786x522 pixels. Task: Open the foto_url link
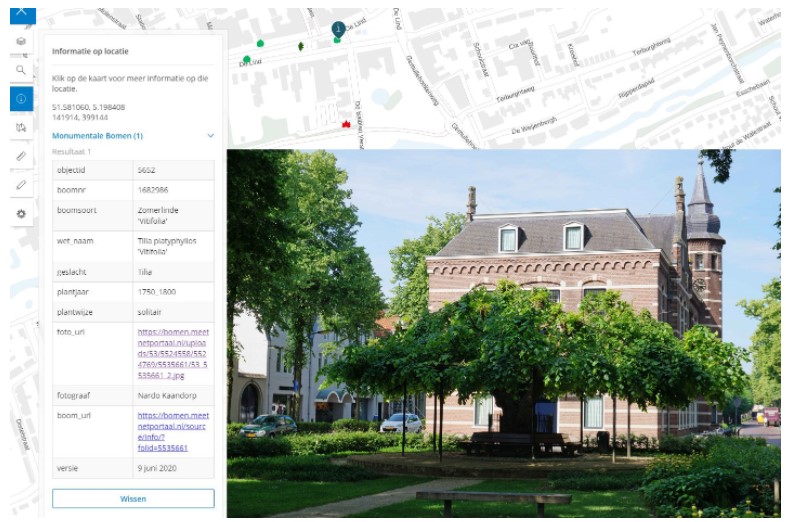point(172,354)
